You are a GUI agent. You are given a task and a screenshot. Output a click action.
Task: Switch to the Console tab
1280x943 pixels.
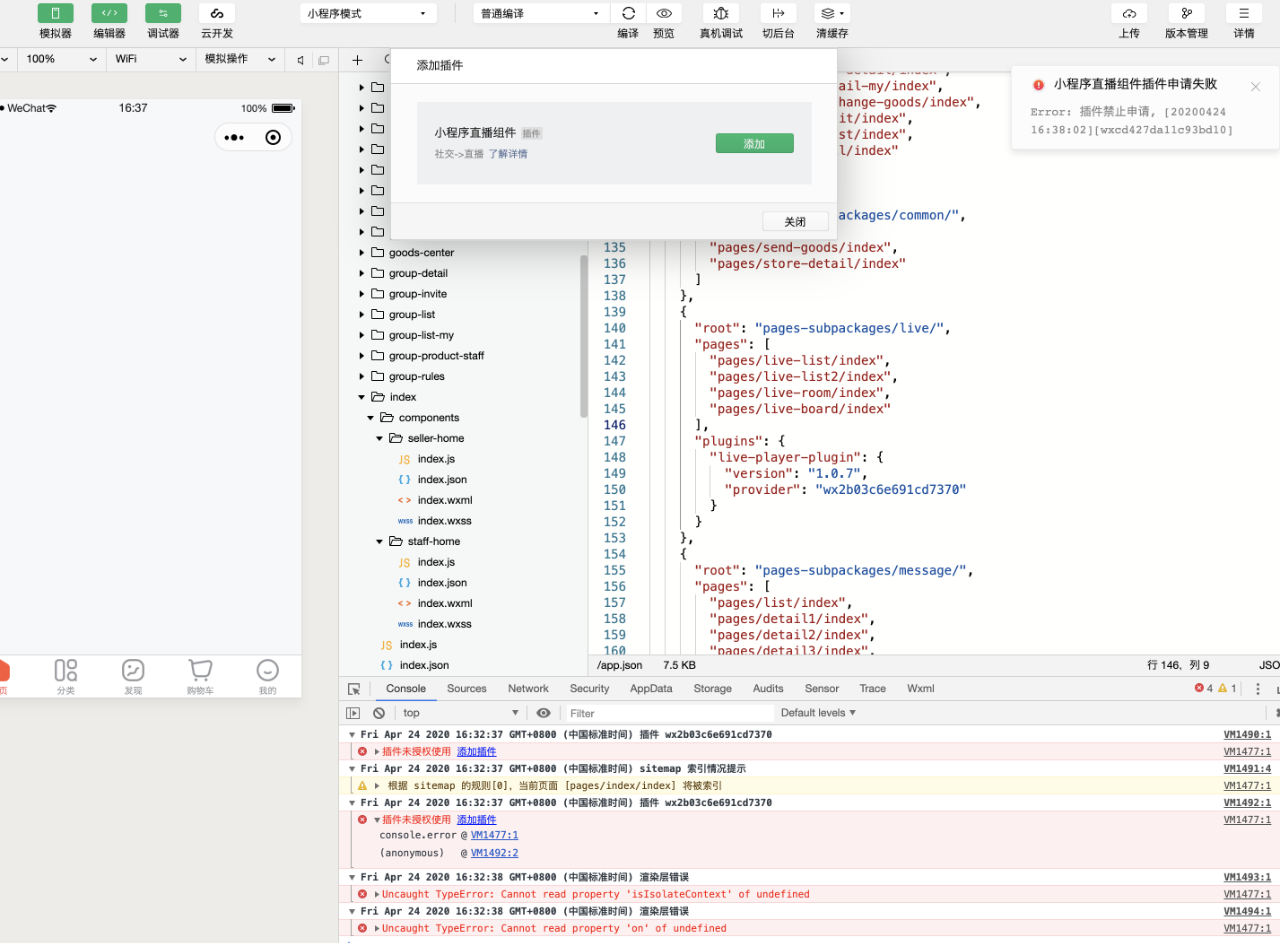pos(406,689)
